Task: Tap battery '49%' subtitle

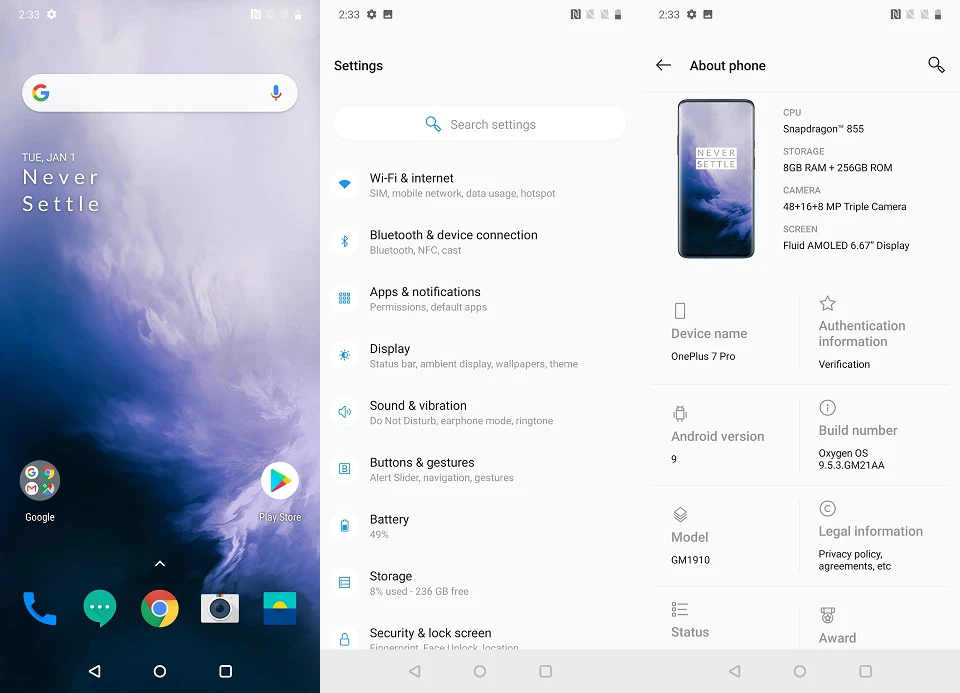Action: (379, 534)
